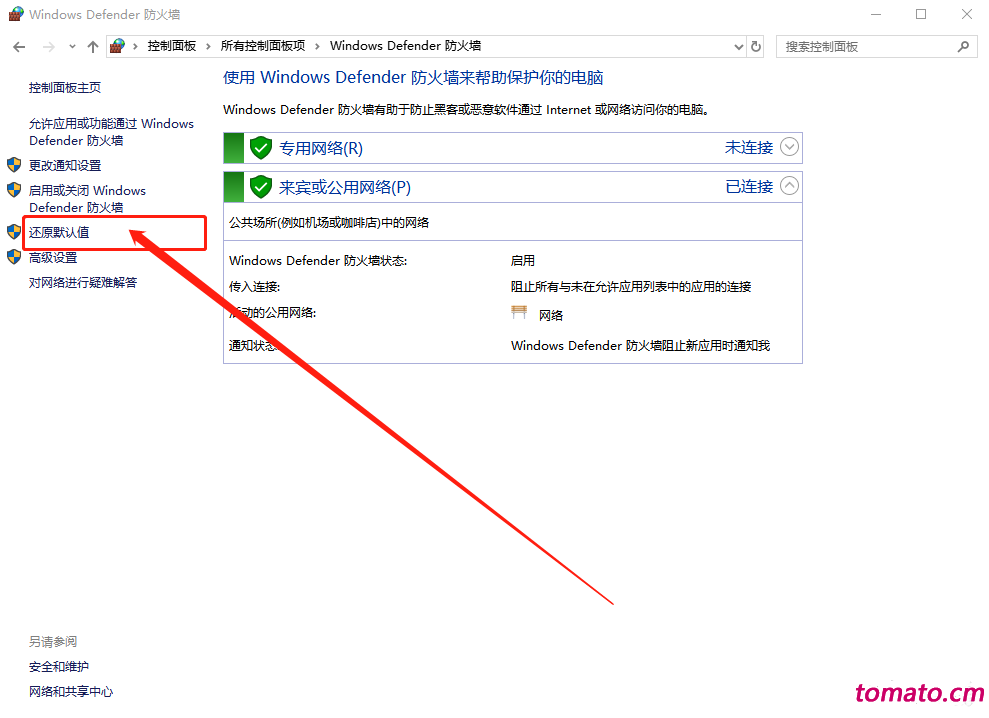Screen dimensions: 989x718
Task: Open 启用或关闭 Windows Defender 防火墙 link
Action: tap(87, 199)
